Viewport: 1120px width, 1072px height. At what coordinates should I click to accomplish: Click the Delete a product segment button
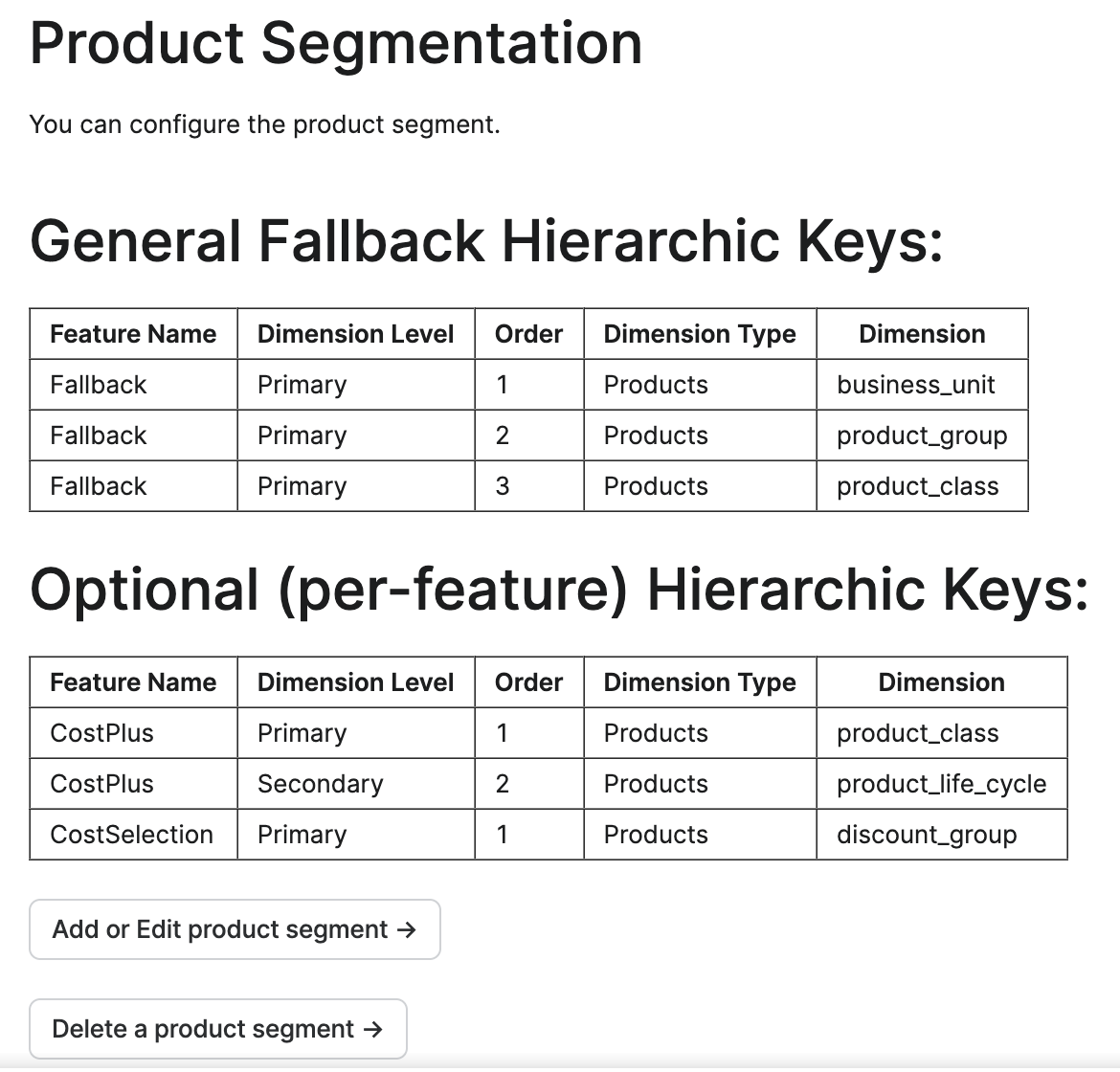click(x=218, y=1029)
